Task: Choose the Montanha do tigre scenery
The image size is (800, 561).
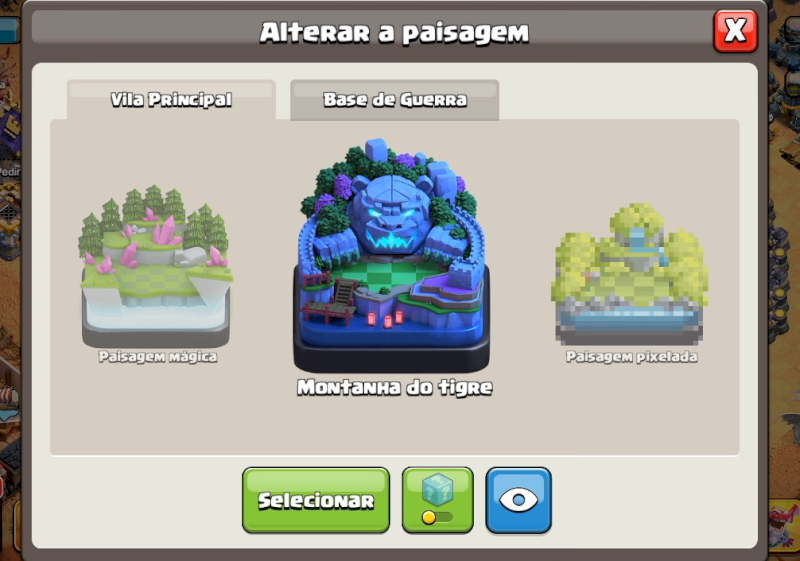Action: (391, 255)
